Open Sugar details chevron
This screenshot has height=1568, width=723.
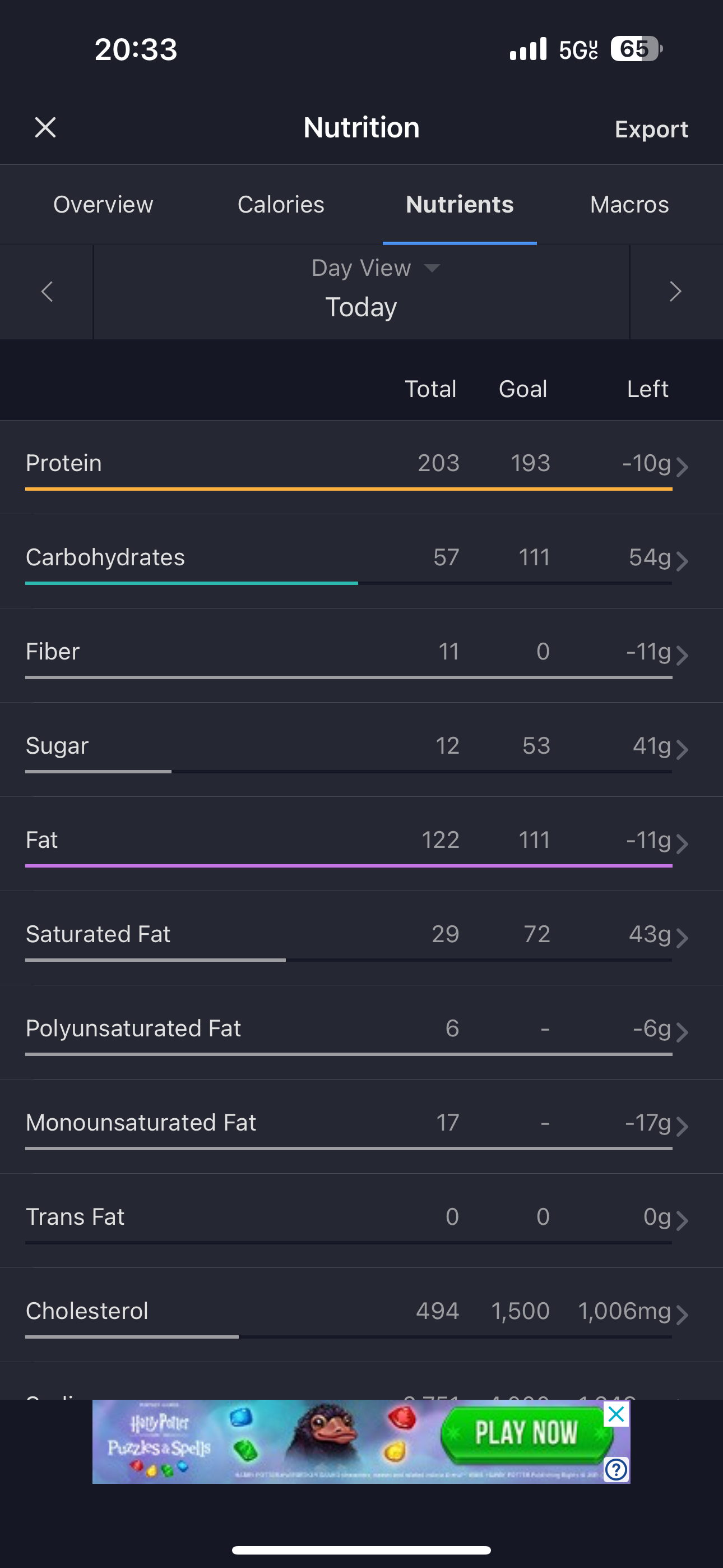point(682,749)
